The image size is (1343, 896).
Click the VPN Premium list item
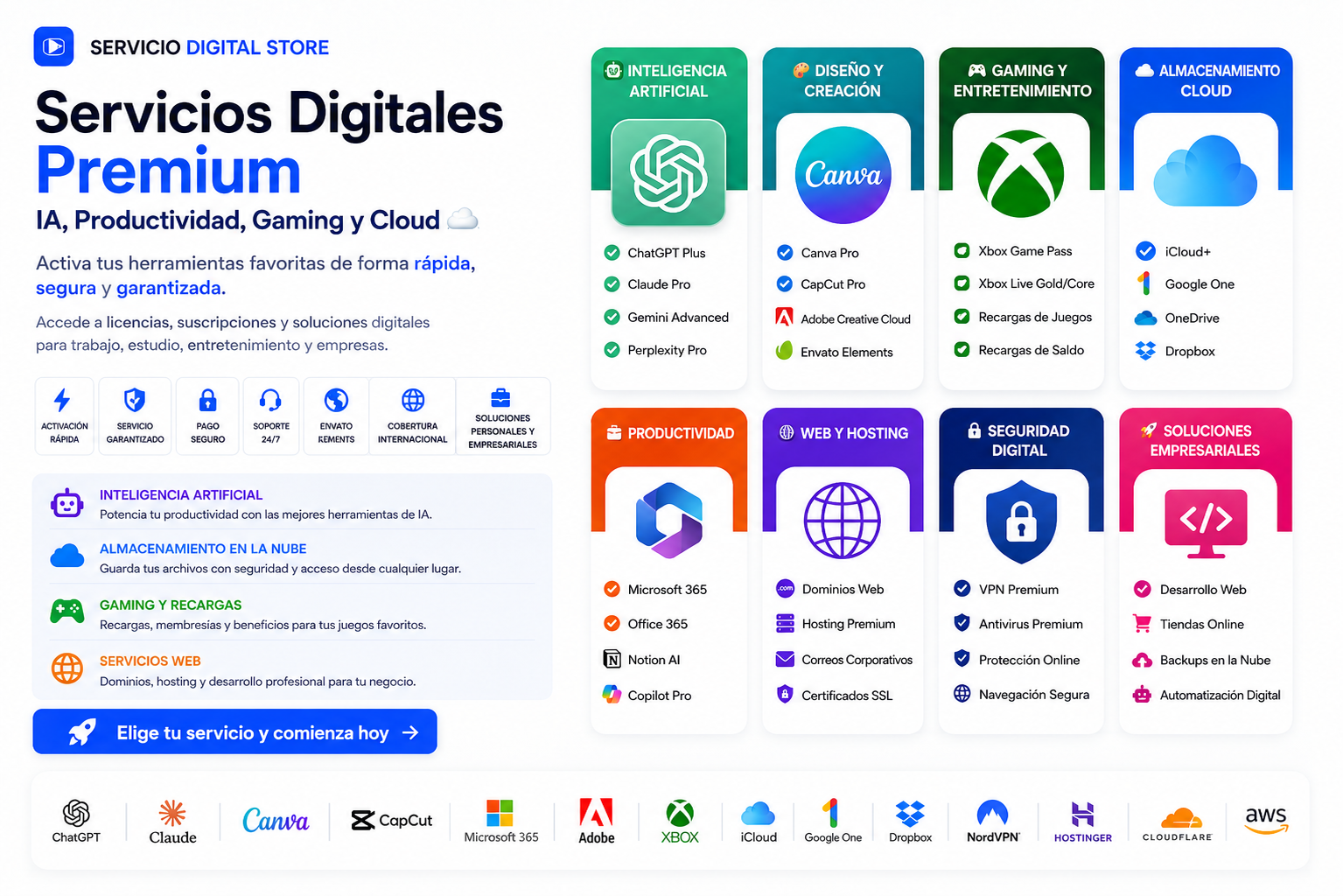[1006, 589]
